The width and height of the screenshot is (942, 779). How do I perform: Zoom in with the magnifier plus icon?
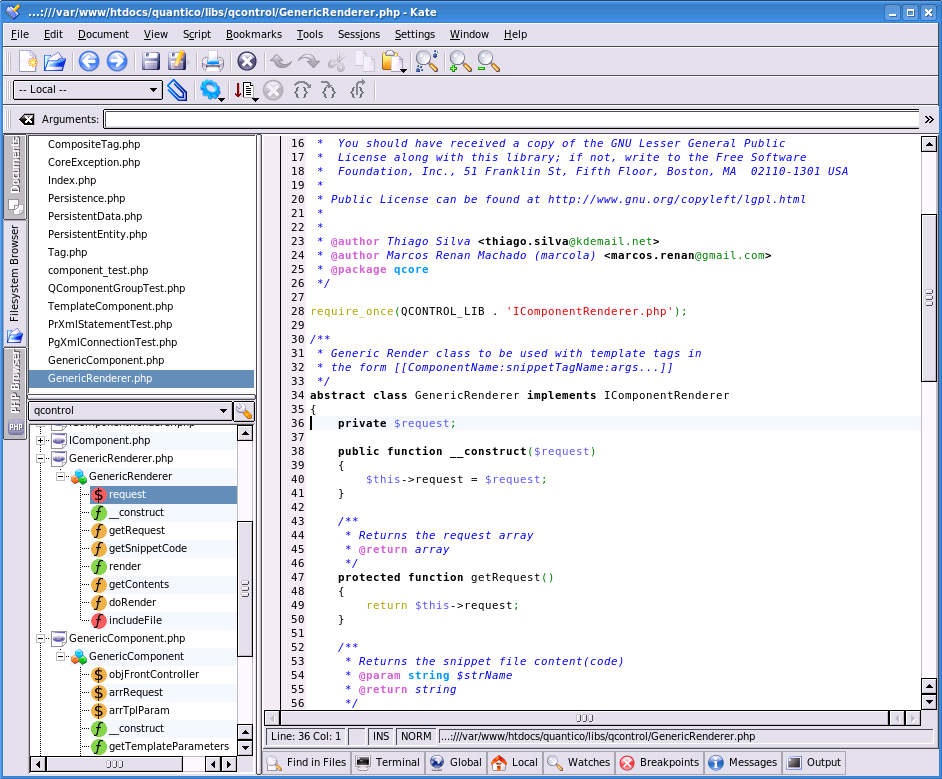[461, 61]
